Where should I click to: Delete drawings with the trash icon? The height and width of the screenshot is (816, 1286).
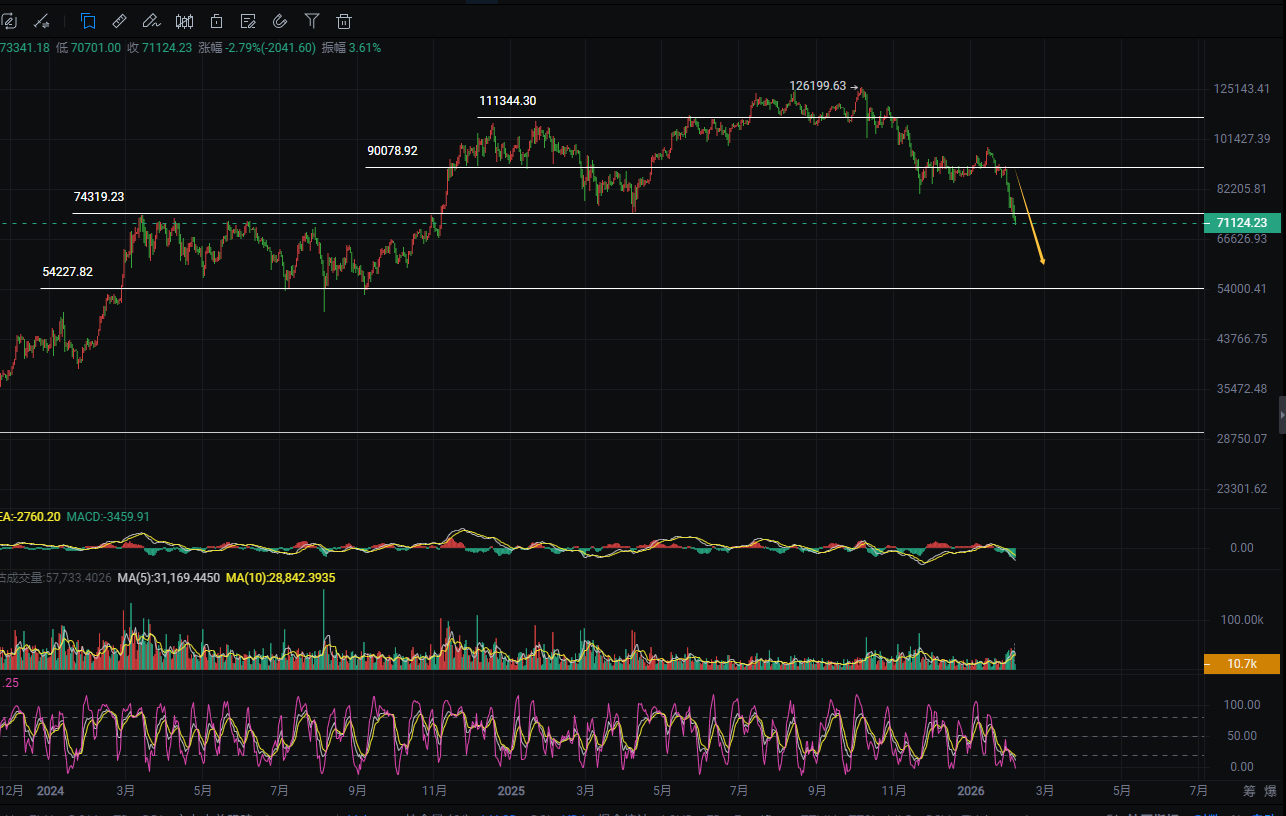click(x=344, y=20)
